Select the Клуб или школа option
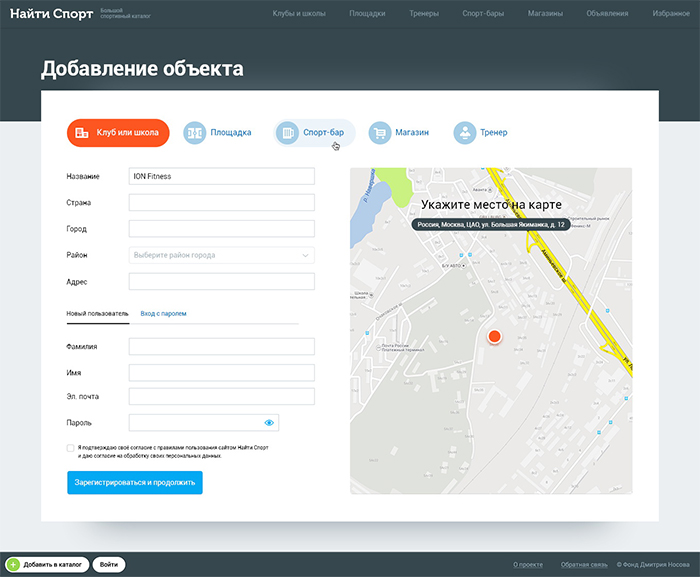The height and width of the screenshot is (577, 700). 118,132
